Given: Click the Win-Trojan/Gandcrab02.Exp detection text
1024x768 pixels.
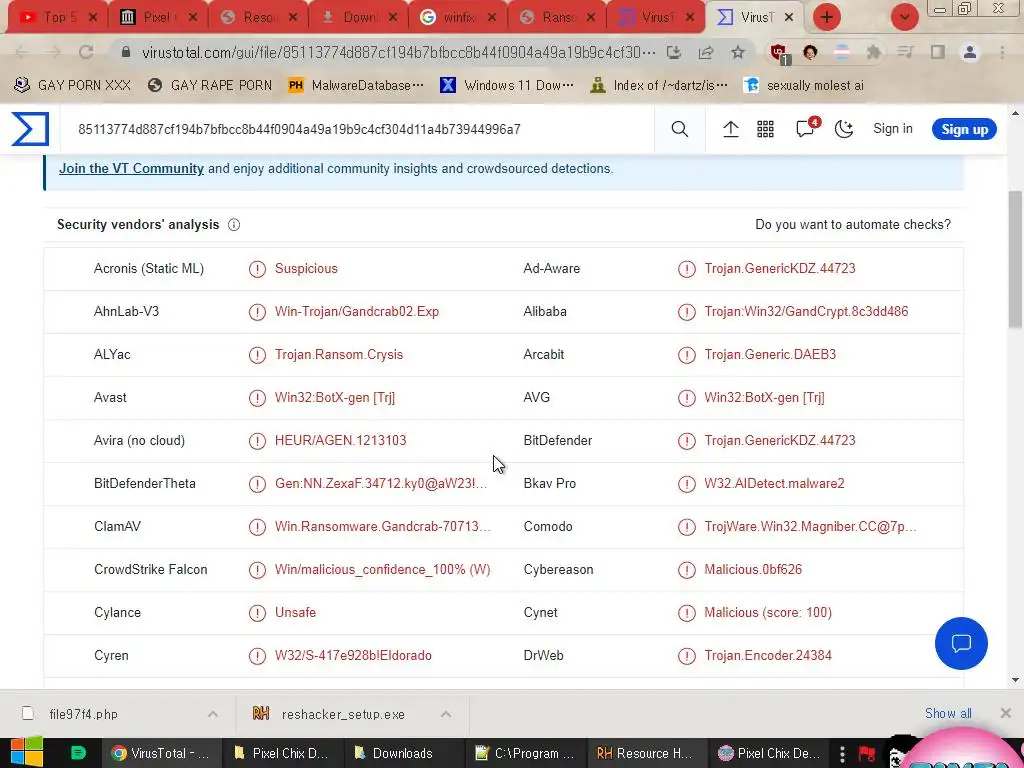Looking at the screenshot, I should click(357, 312).
